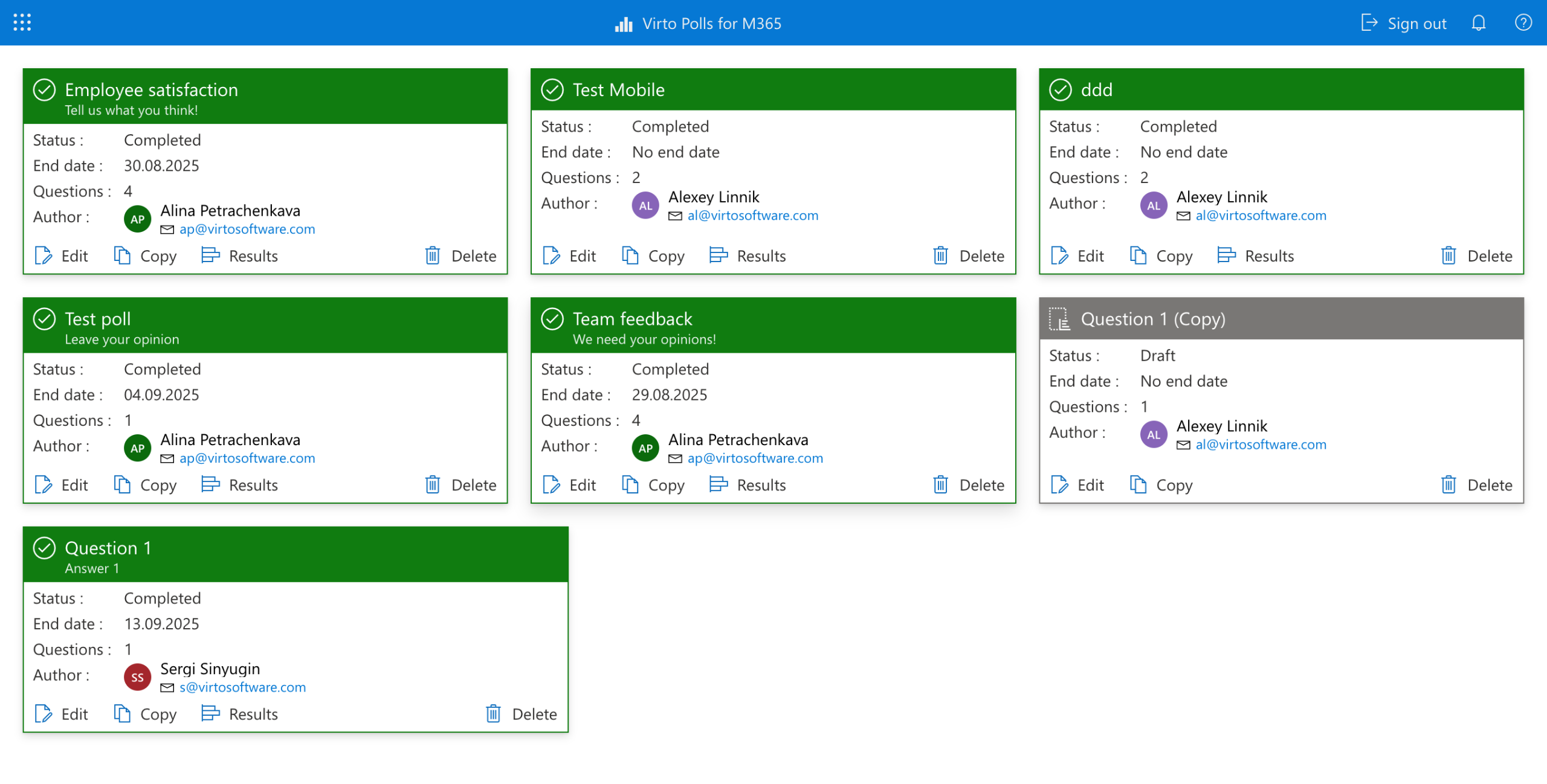
Task: Open the help question mark icon
Action: (1523, 23)
